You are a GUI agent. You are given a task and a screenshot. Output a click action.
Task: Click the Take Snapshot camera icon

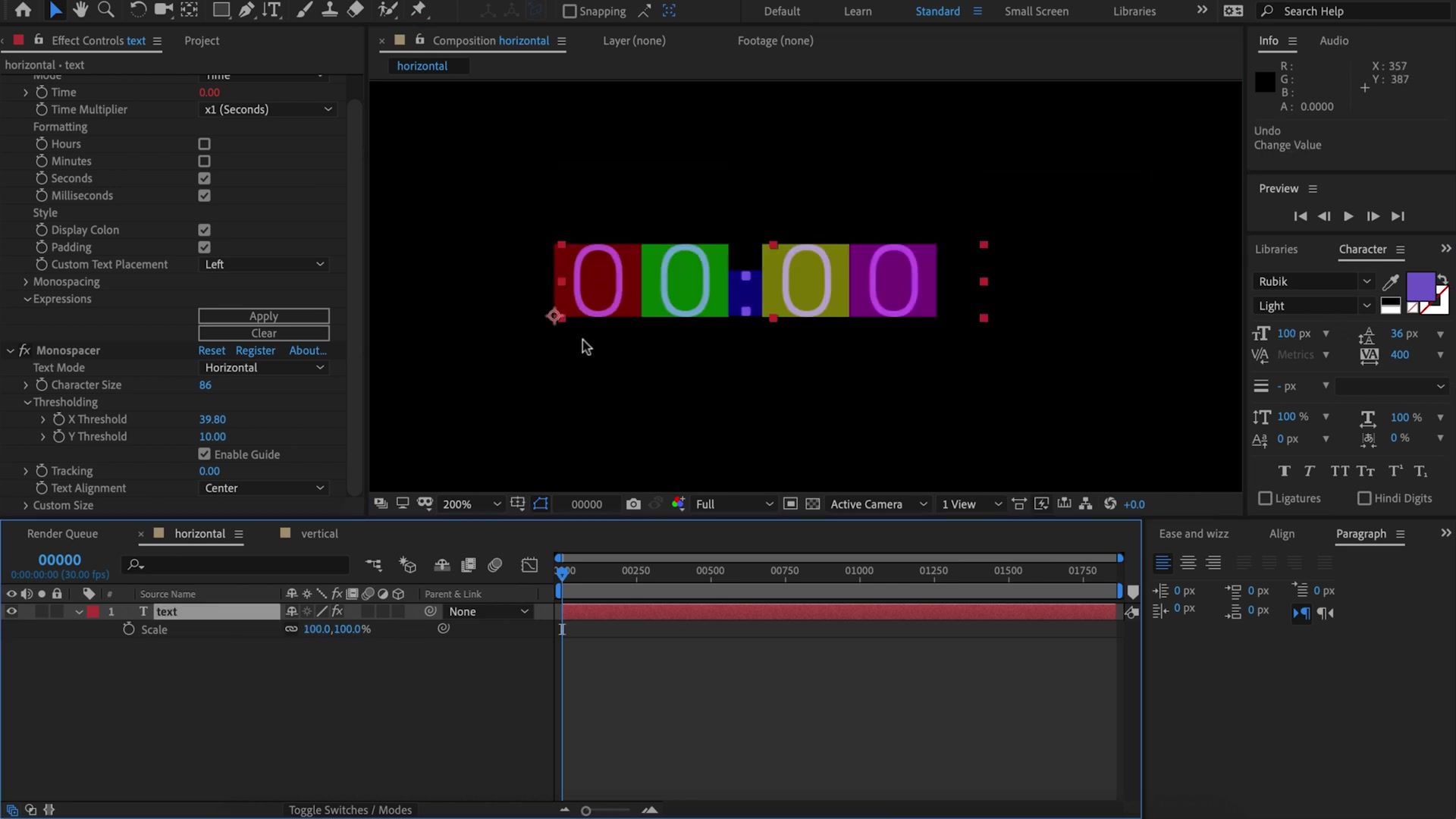(x=633, y=504)
